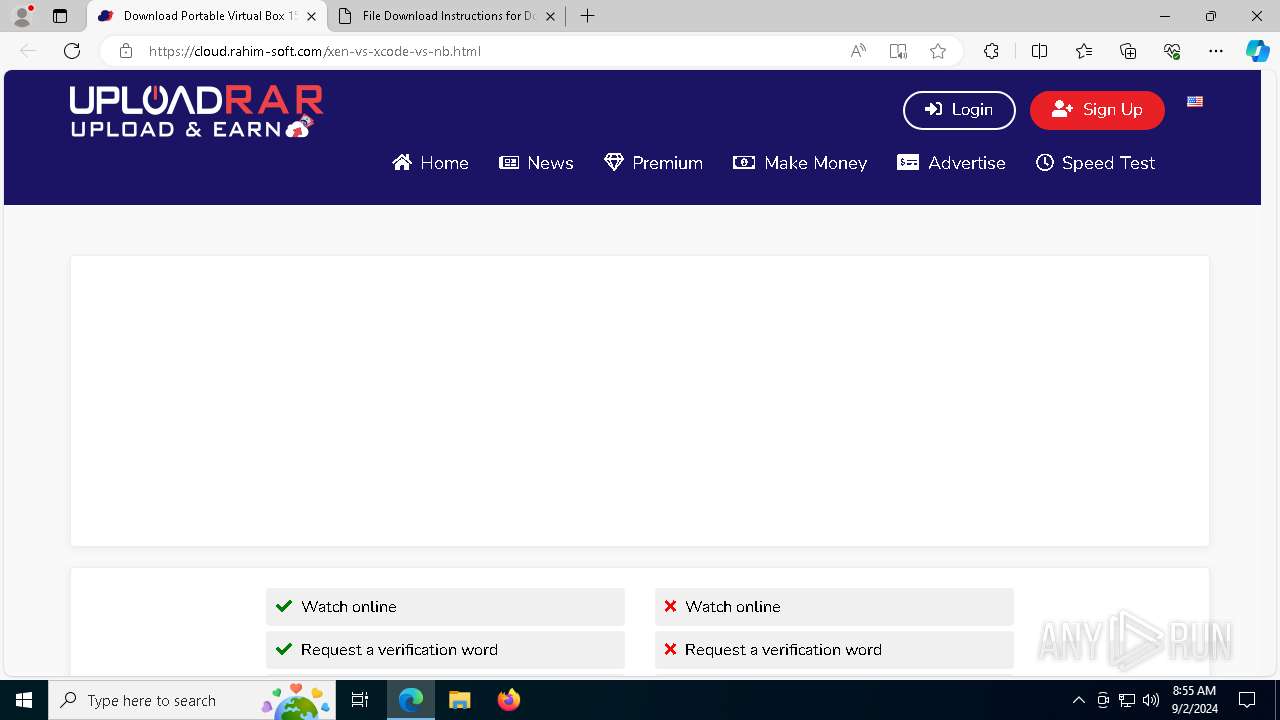Open the Speed Test menu item
This screenshot has height=720, width=1280.
point(1095,163)
